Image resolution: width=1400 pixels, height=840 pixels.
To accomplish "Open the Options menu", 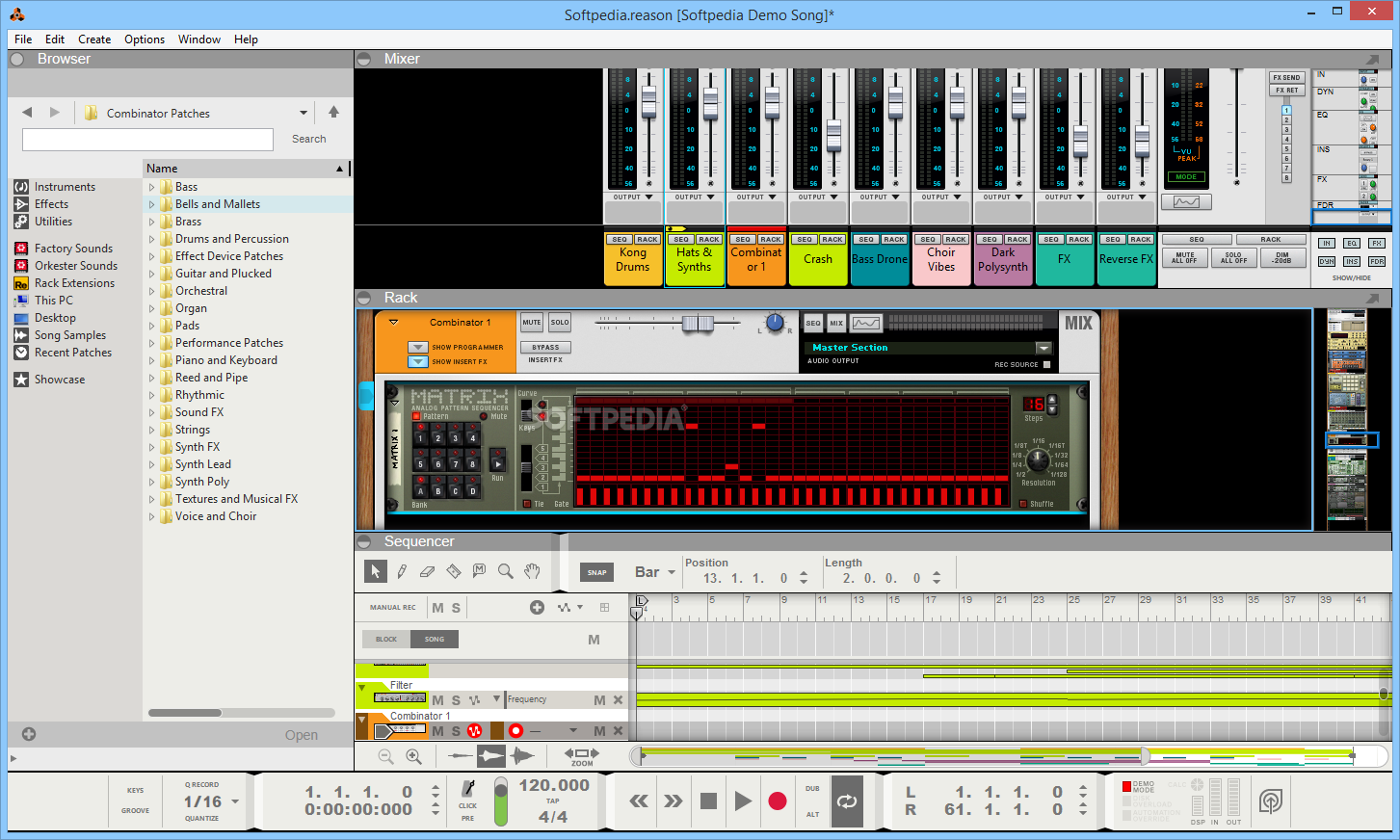I will point(145,39).
